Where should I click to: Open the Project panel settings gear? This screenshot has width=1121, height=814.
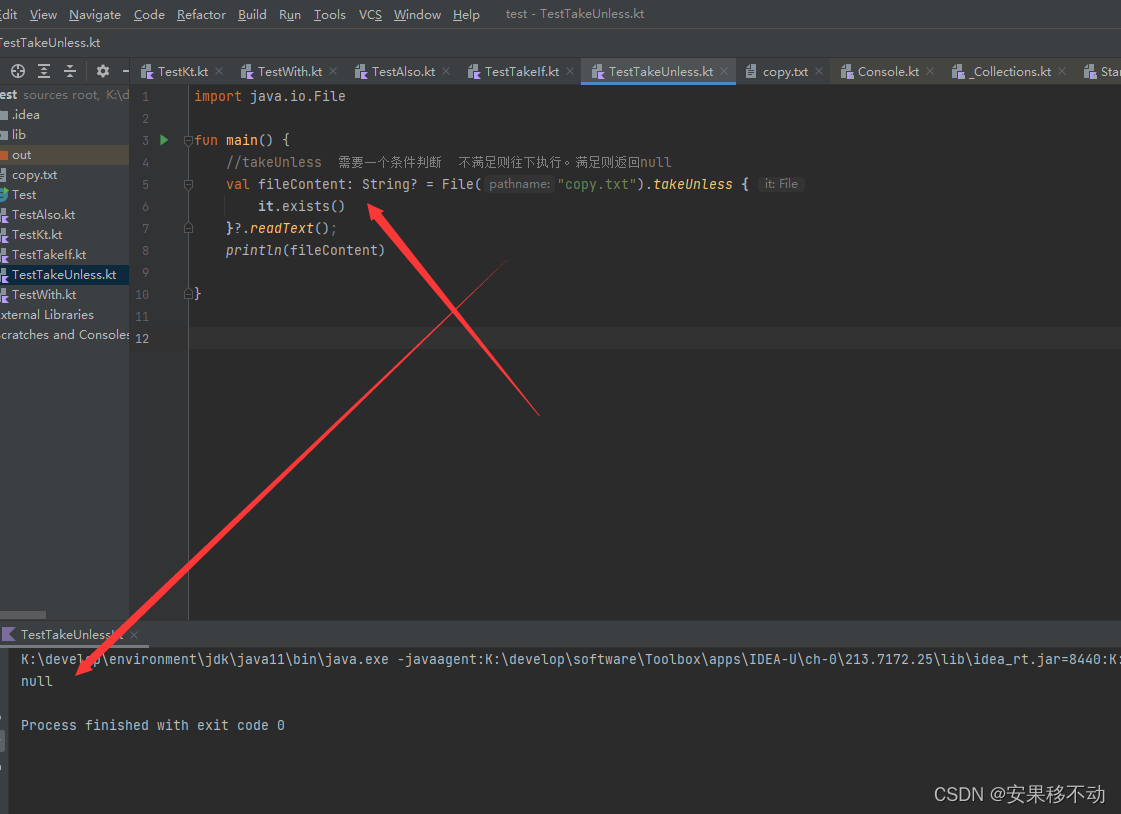[102, 71]
